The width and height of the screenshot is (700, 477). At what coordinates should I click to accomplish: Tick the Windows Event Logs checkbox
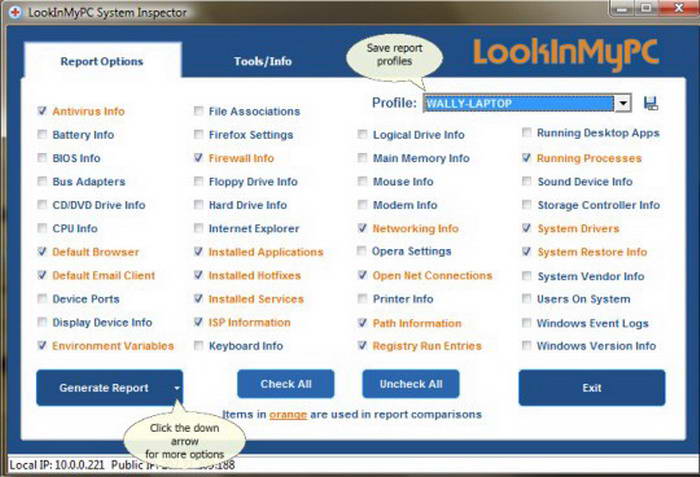[527, 322]
